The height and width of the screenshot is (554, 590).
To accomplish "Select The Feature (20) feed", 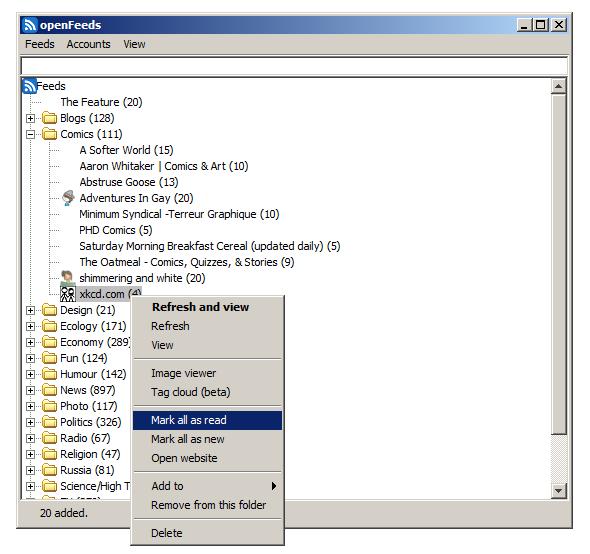I will pos(101,102).
